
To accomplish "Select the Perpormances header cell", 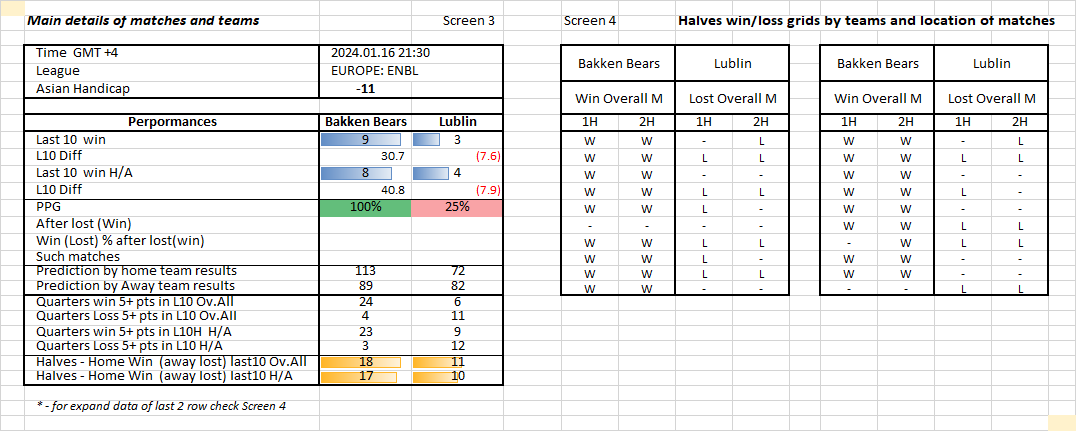I will pyautogui.click(x=170, y=122).
